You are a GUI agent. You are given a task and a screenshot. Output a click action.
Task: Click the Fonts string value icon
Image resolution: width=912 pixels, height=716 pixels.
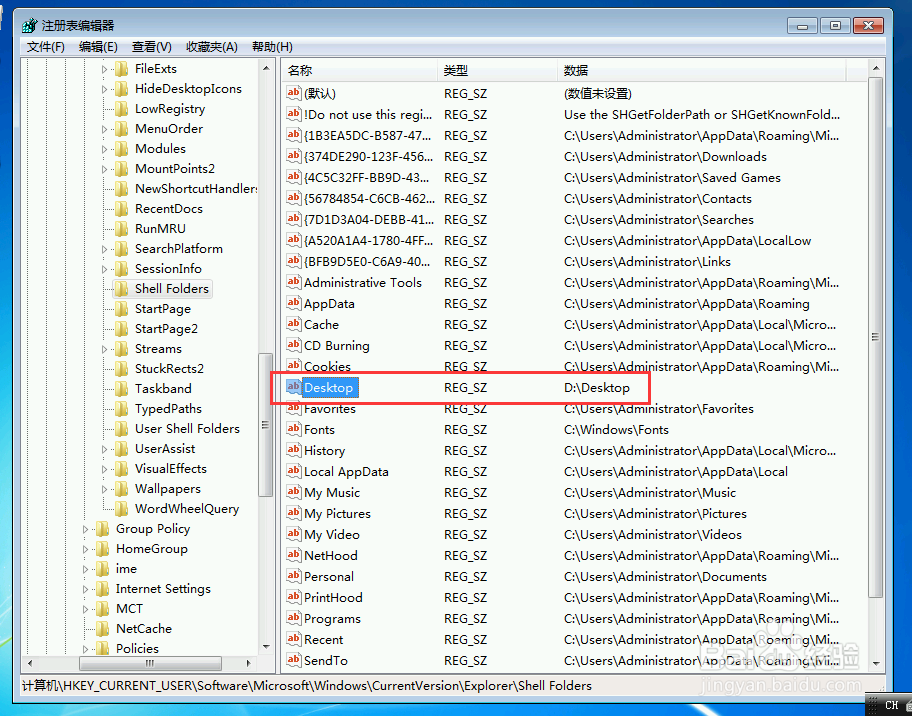point(293,429)
